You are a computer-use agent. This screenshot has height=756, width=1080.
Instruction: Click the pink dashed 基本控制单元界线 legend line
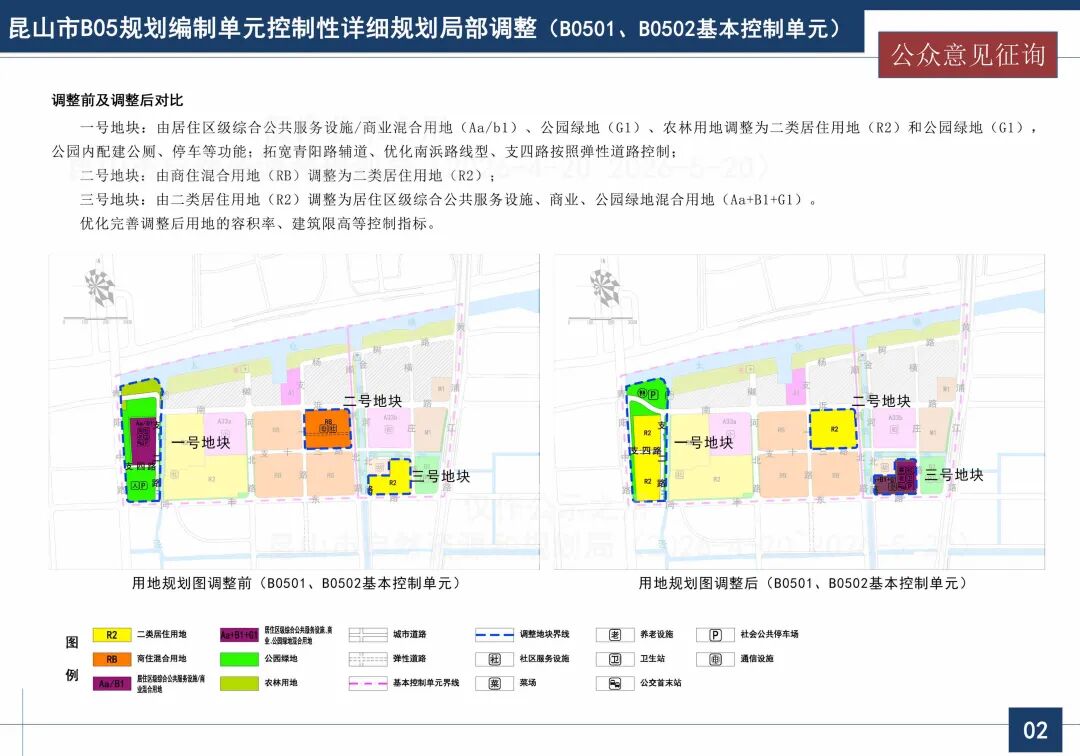click(x=367, y=684)
